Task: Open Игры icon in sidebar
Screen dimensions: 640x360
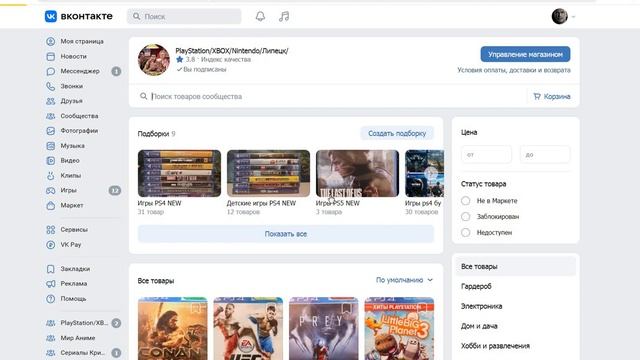Action: (x=51, y=190)
